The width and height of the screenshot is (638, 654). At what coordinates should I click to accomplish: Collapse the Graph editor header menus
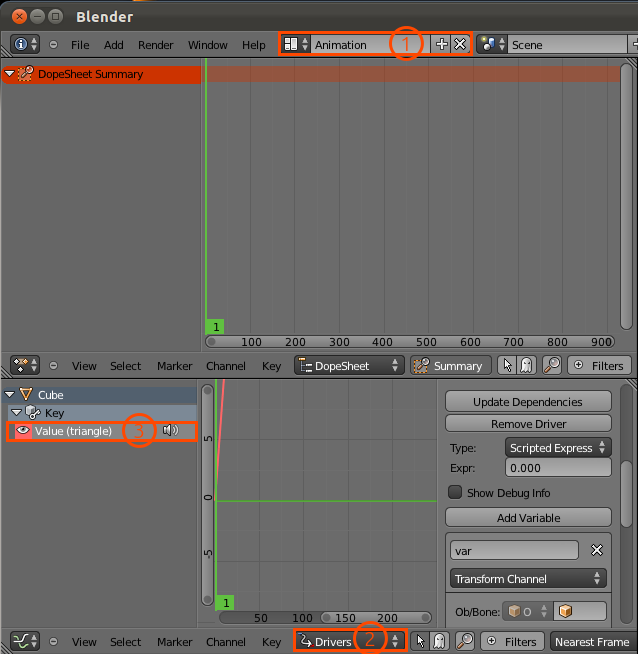coord(53,641)
